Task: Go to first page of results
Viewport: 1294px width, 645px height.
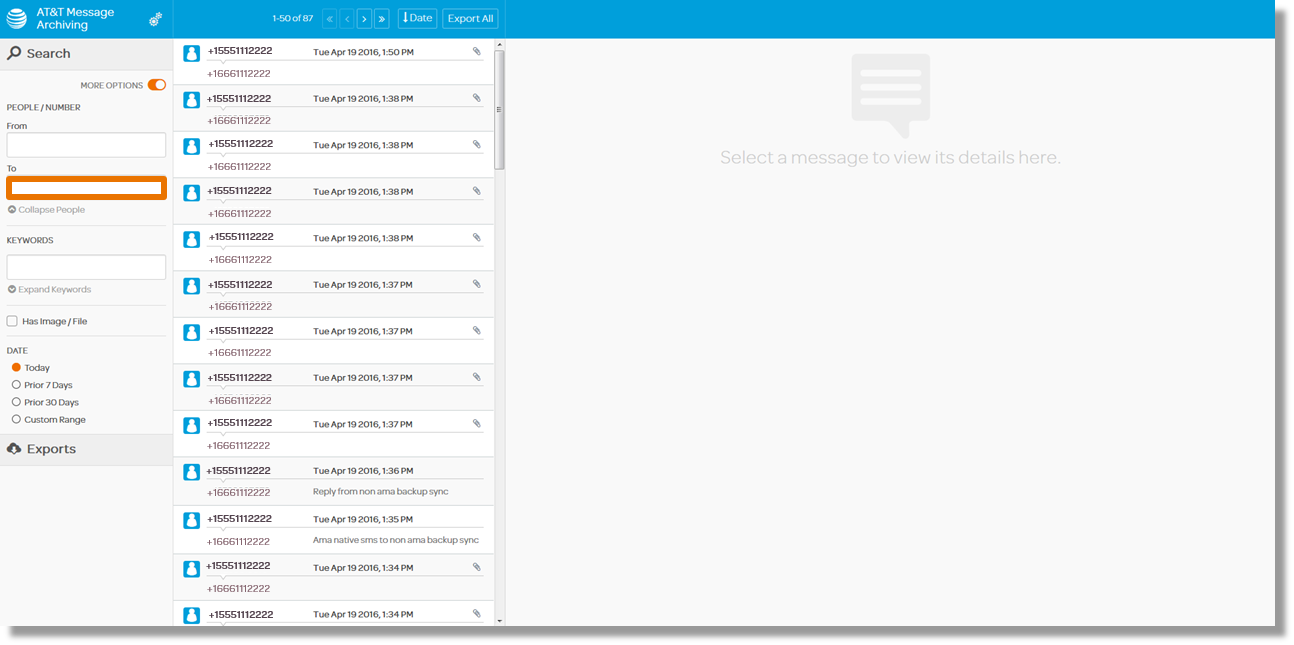Action: pyautogui.click(x=330, y=18)
